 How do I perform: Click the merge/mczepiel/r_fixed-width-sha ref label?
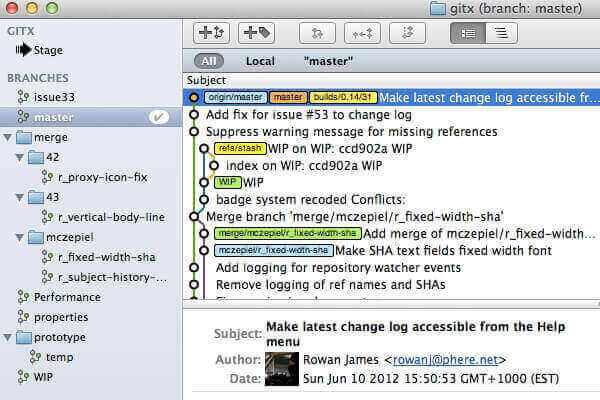pyautogui.click(x=287, y=233)
